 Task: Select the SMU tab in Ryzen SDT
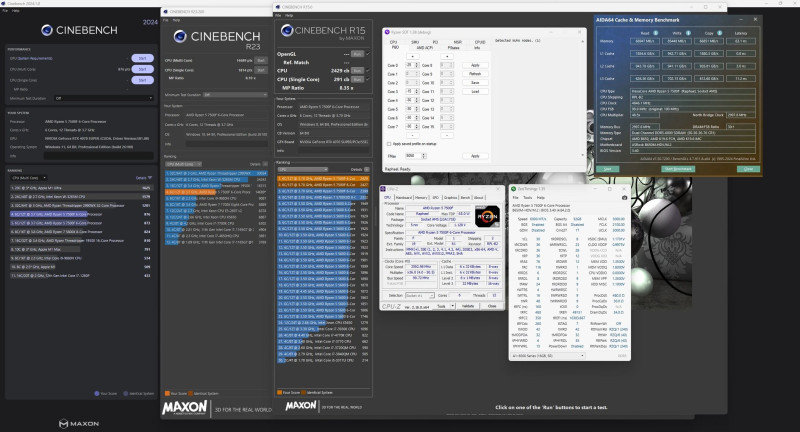(415, 42)
